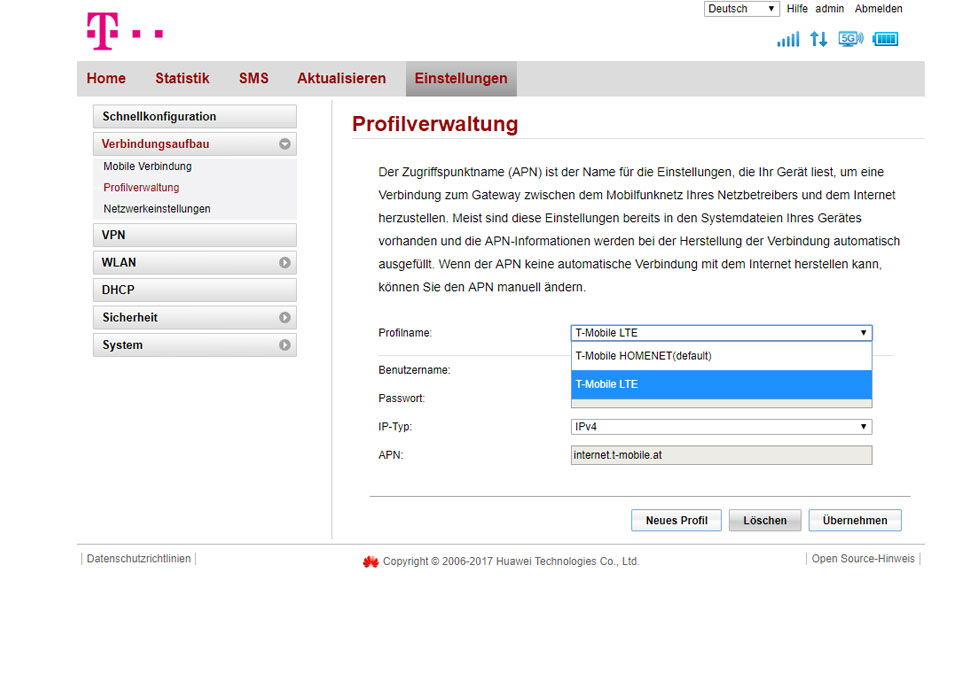Click Neues Profil button
968x675 pixels.
pos(676,520)
